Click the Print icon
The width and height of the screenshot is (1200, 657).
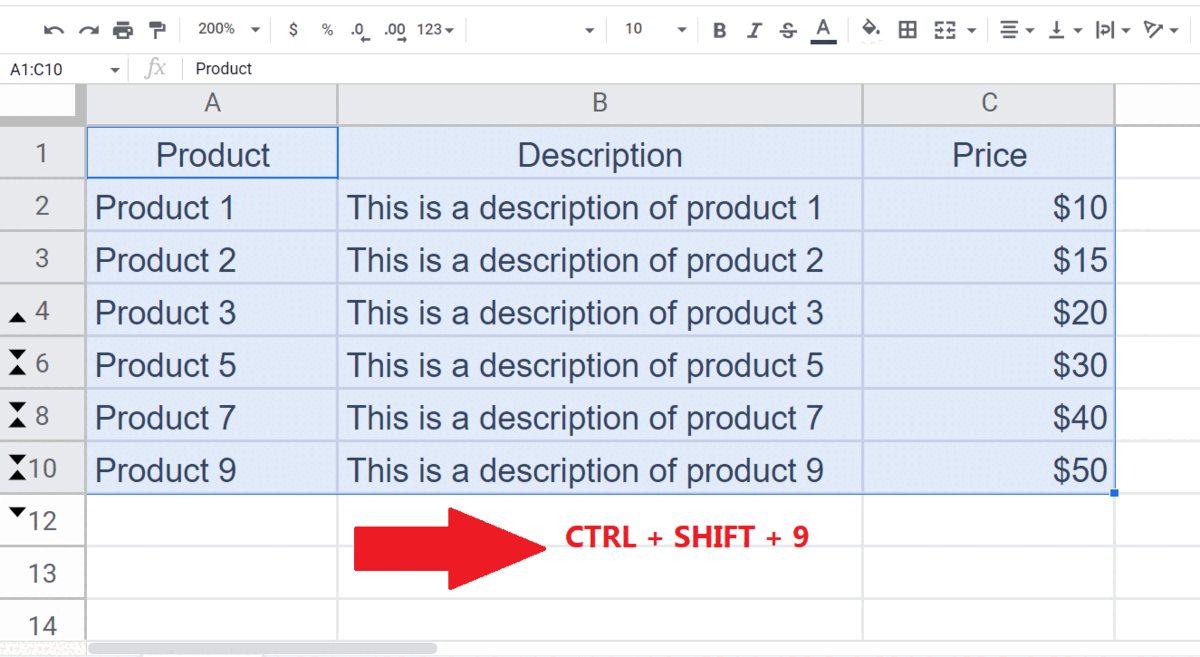(122, 30)
